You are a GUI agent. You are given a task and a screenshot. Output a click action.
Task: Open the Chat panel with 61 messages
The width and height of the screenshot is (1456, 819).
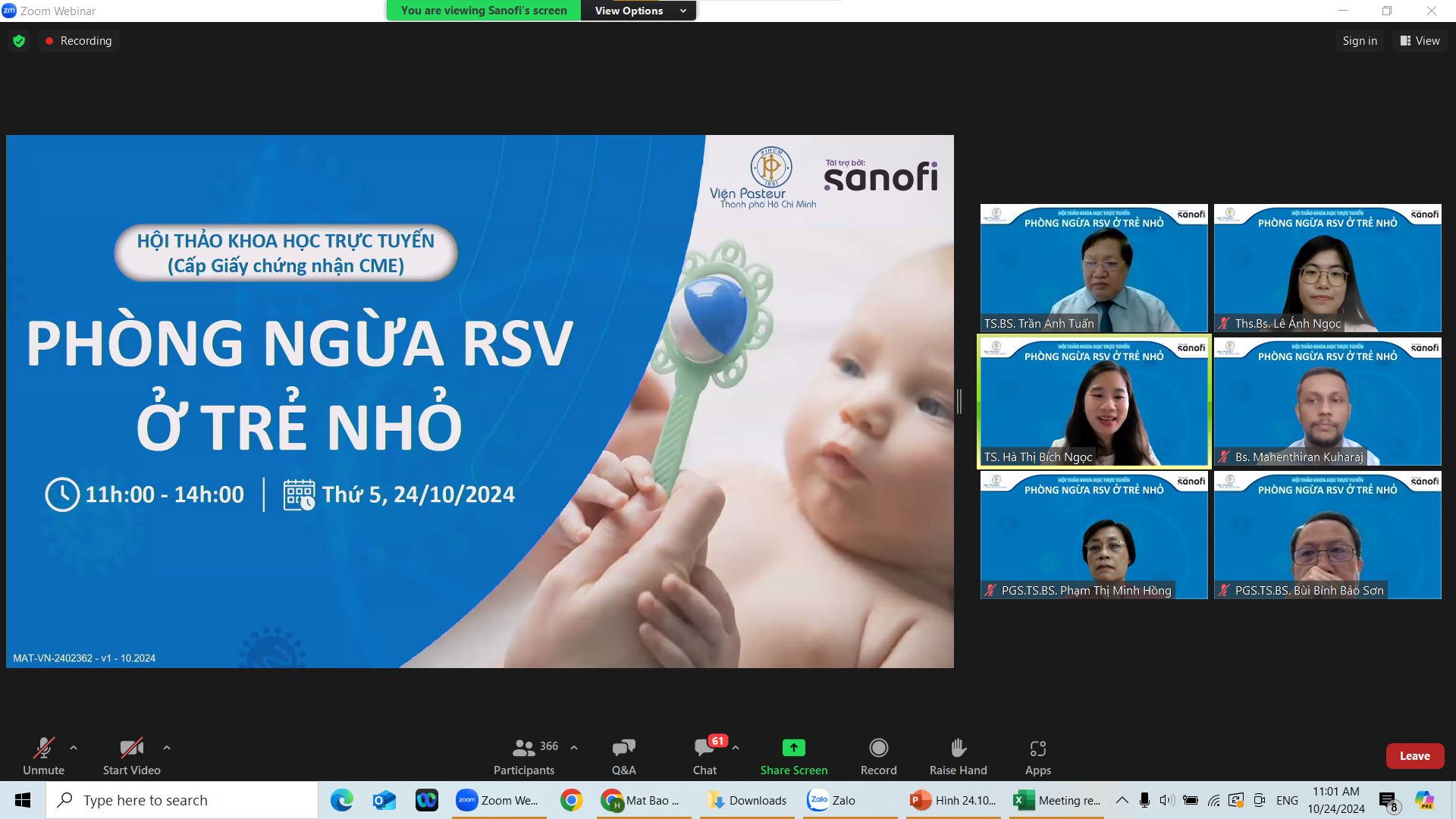[x=704, y=755]
